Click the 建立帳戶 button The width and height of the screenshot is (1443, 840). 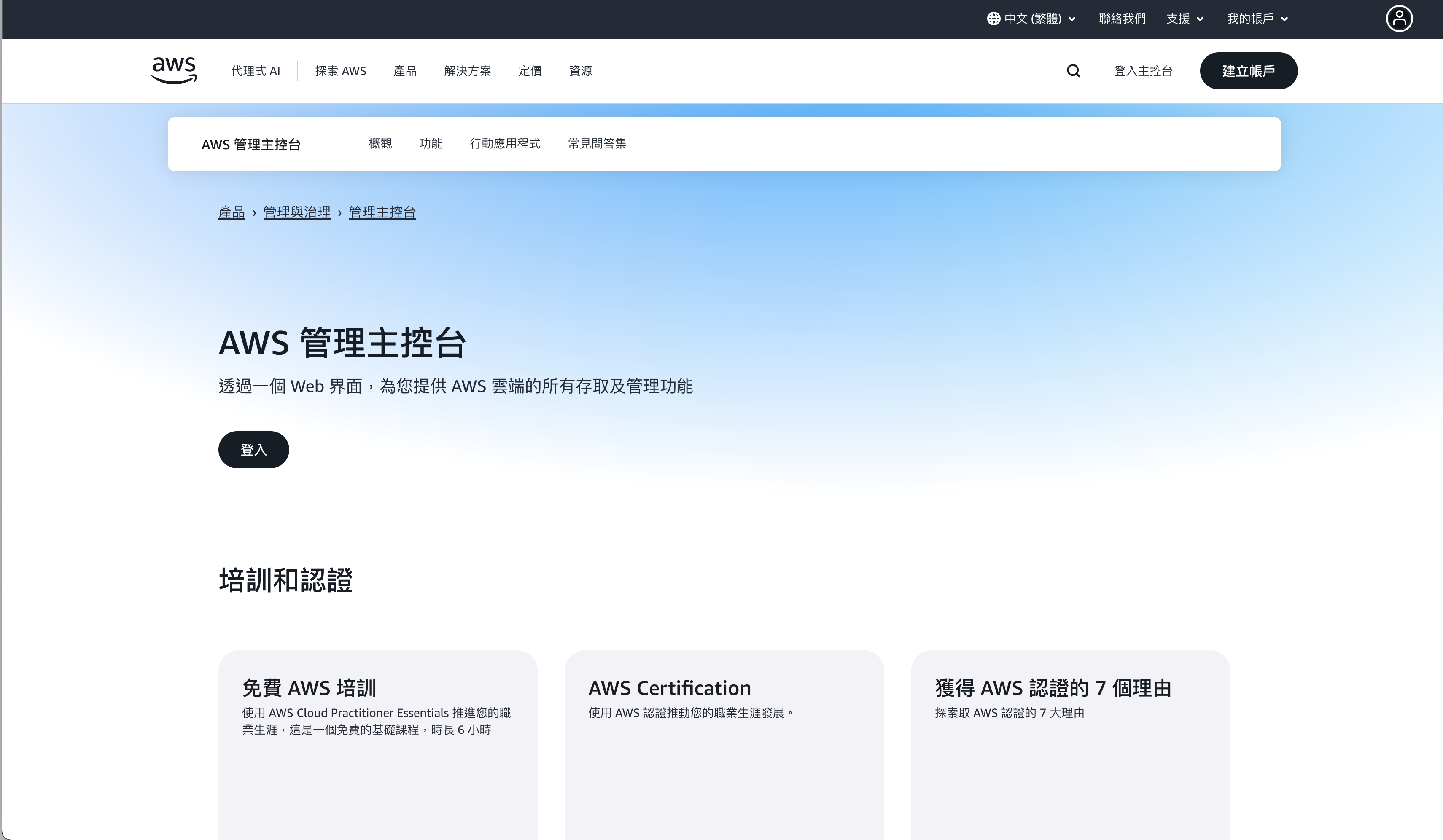coord(1248,71)
